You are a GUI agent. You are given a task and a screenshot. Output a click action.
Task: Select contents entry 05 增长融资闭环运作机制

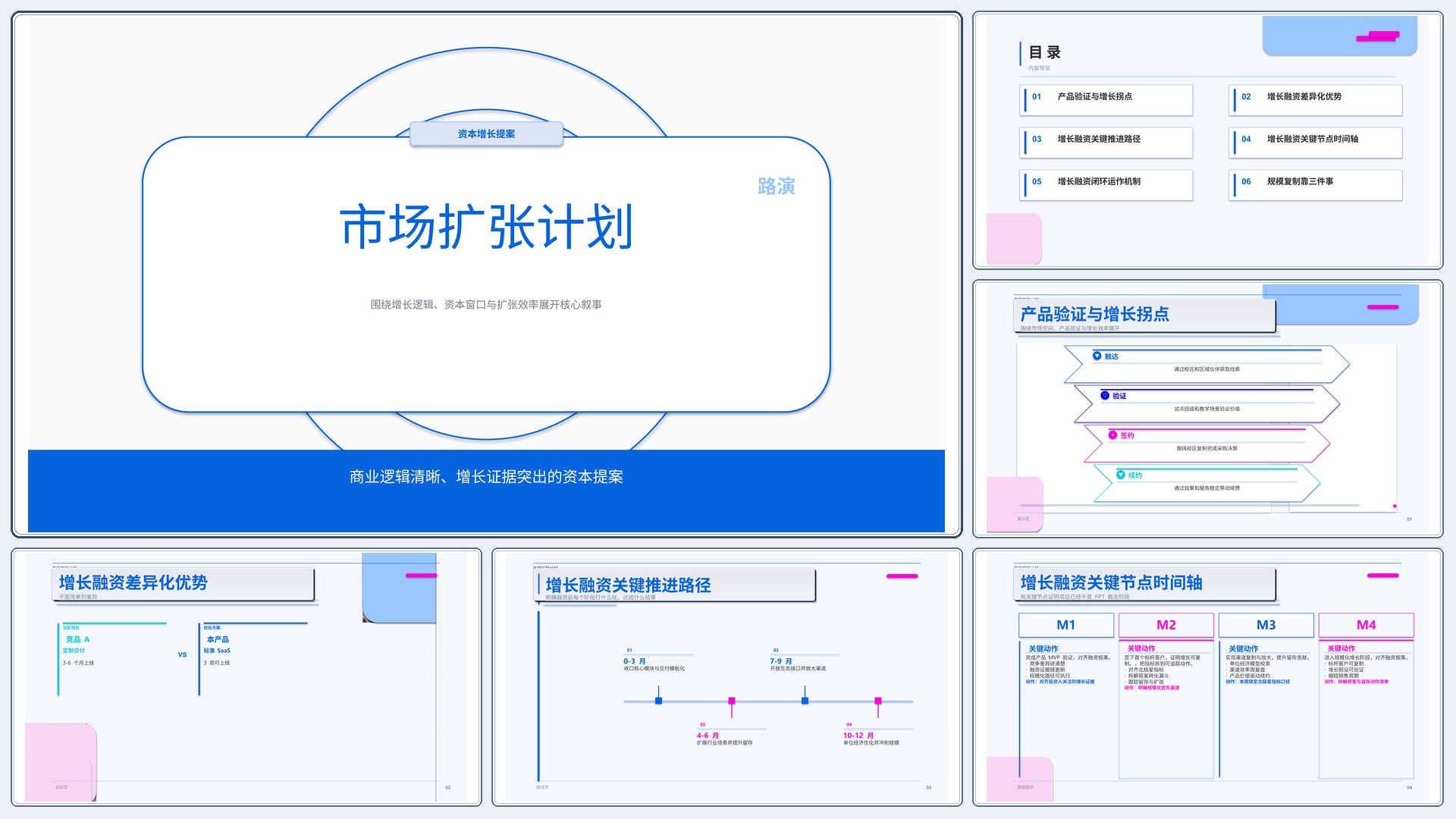pos(1106,184)
